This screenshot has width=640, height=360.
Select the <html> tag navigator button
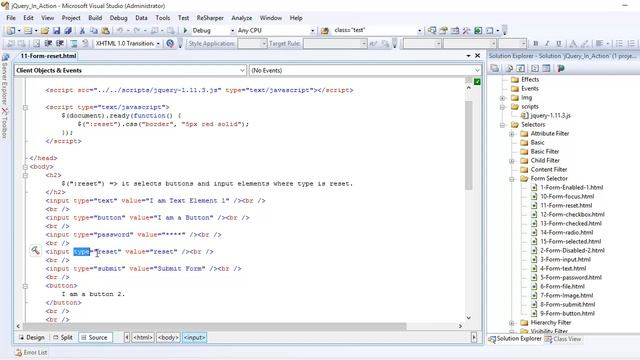[143, 338]
